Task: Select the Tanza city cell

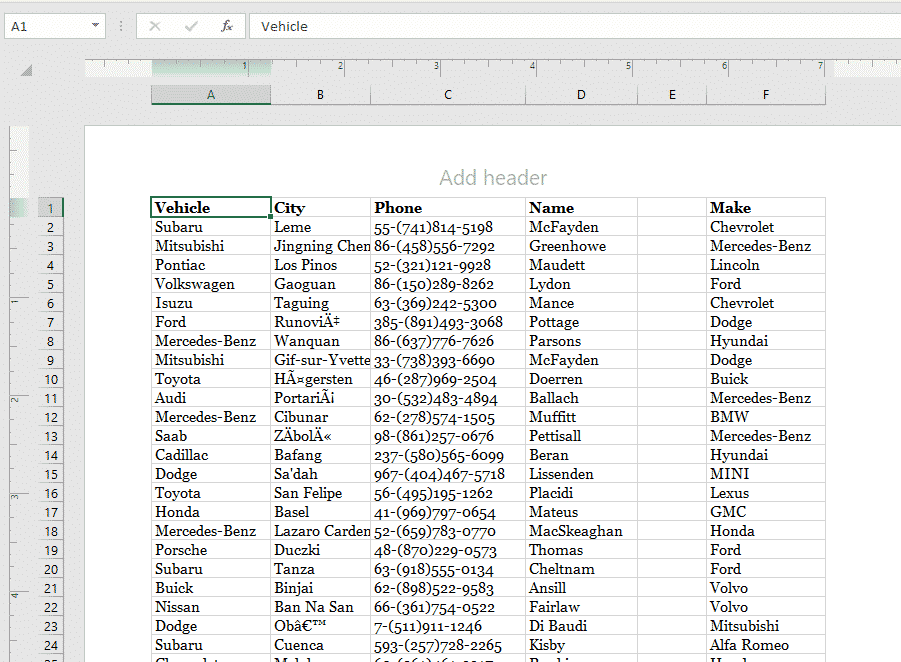Action: tap(321, 568)
